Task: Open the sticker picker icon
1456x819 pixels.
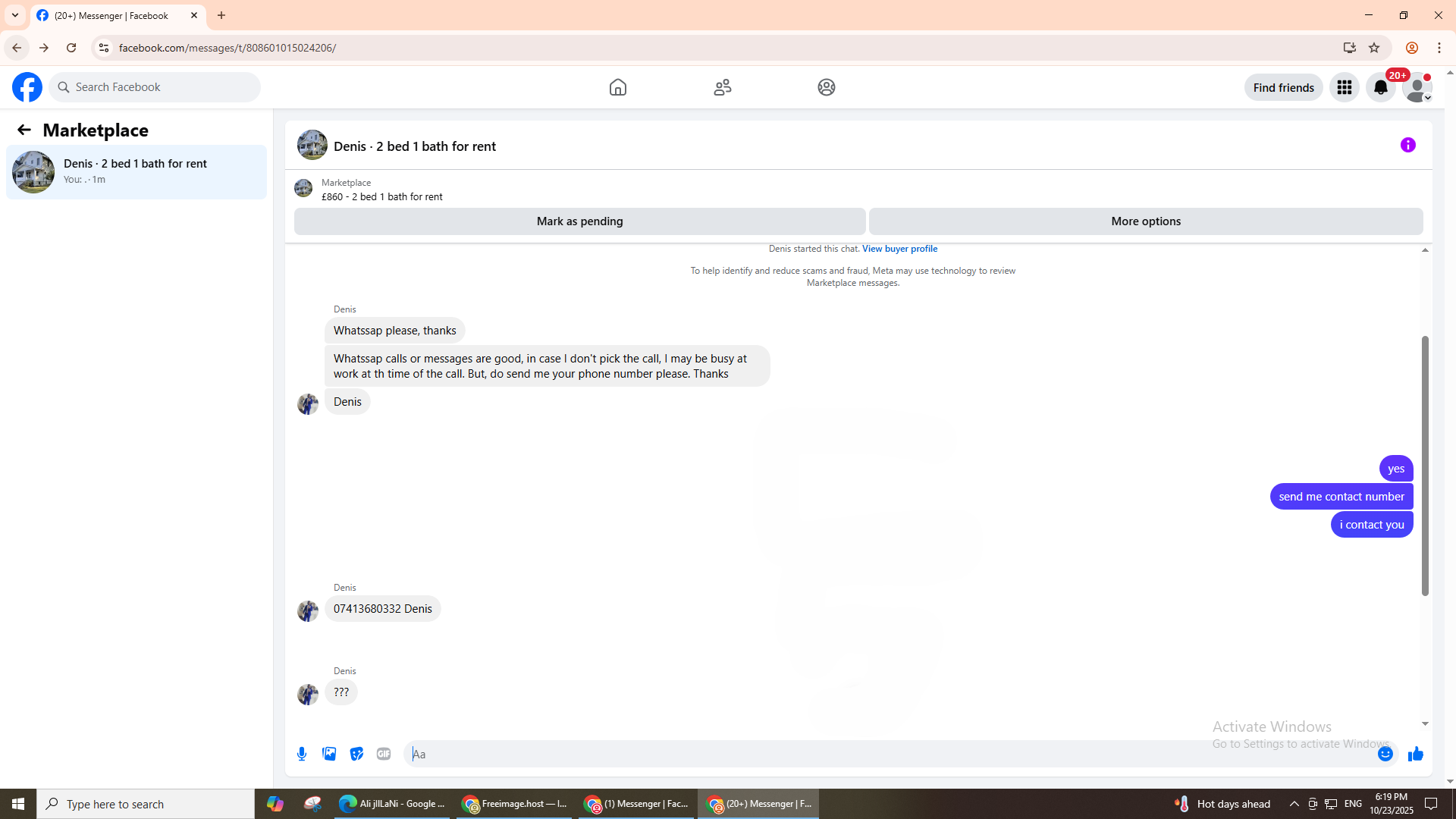Action: [x=356, y=754]
